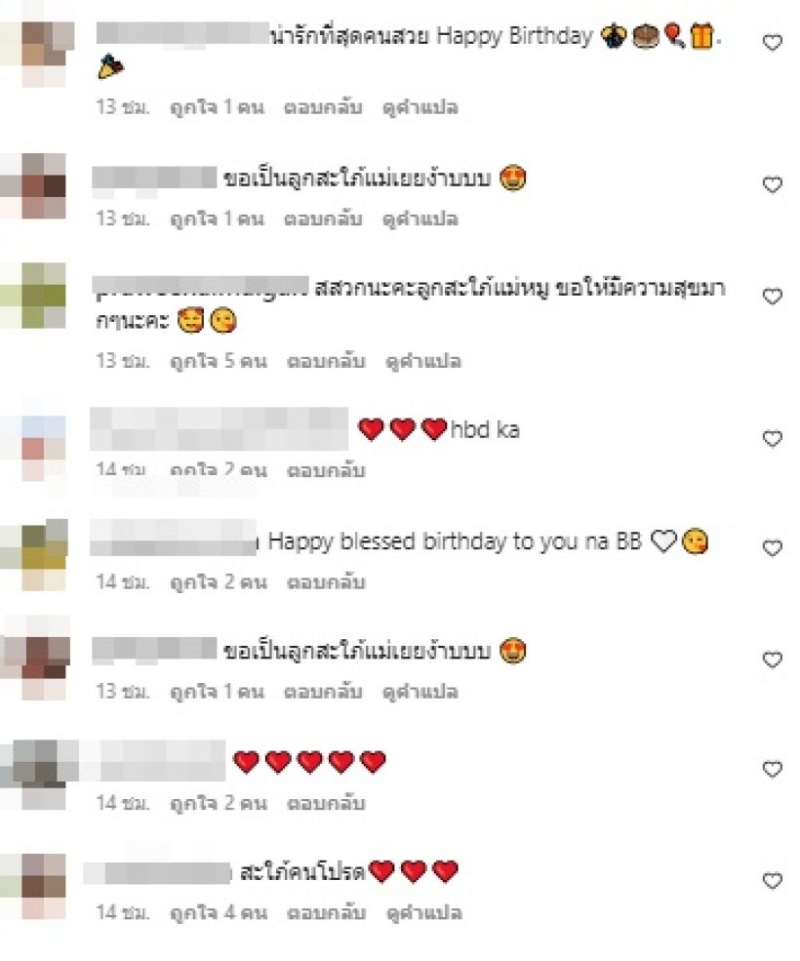Viewport: 800px width, 961px height.
Task: Open avatar of the hbd ka commenter
Action: click(44, 448)
